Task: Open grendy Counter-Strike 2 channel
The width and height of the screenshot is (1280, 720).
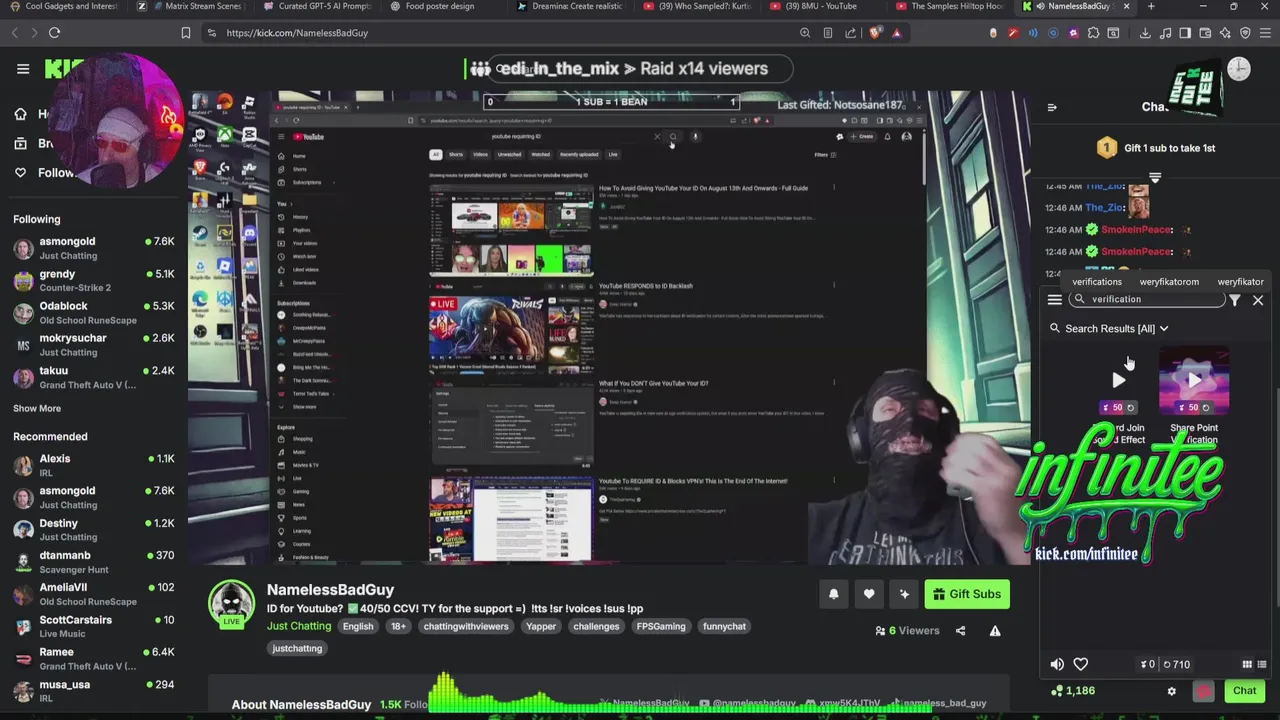Action: tap(95, 280)
